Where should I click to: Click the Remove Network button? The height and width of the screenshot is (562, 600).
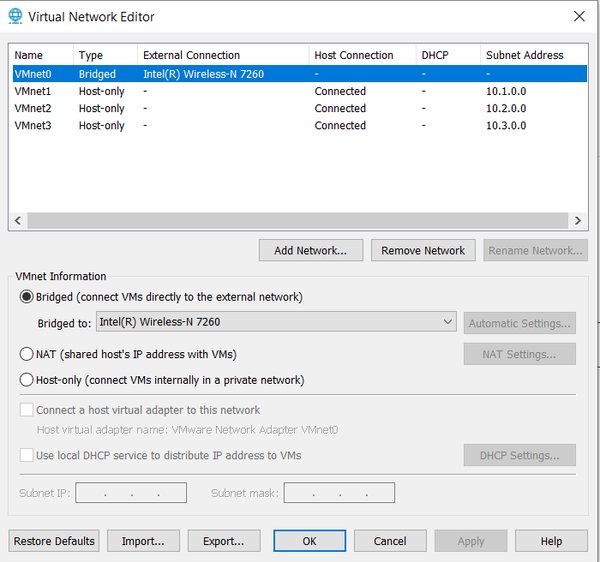[423, 251]
